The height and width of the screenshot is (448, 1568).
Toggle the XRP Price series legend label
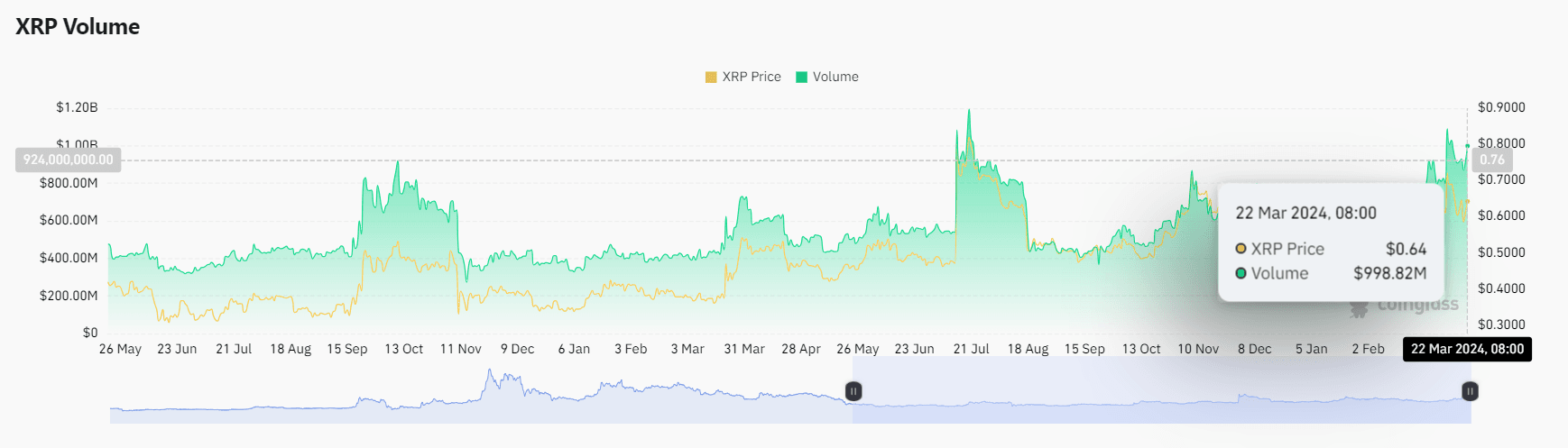(x=752, y=78)
